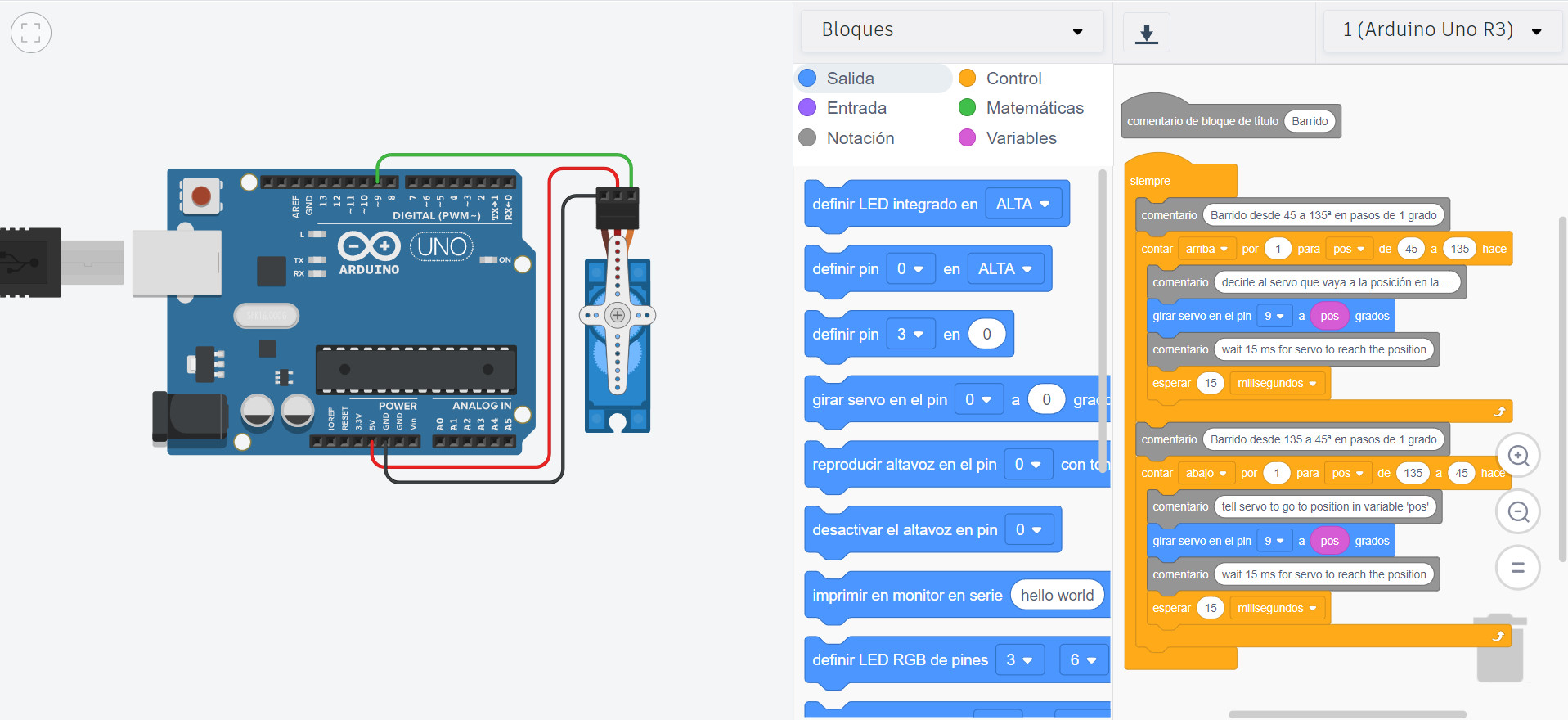This screenshot has width=1568, height=720.
Task: Expand the ALTA dropdown in LED integrado block
Action: click(x=1022, y=205)
